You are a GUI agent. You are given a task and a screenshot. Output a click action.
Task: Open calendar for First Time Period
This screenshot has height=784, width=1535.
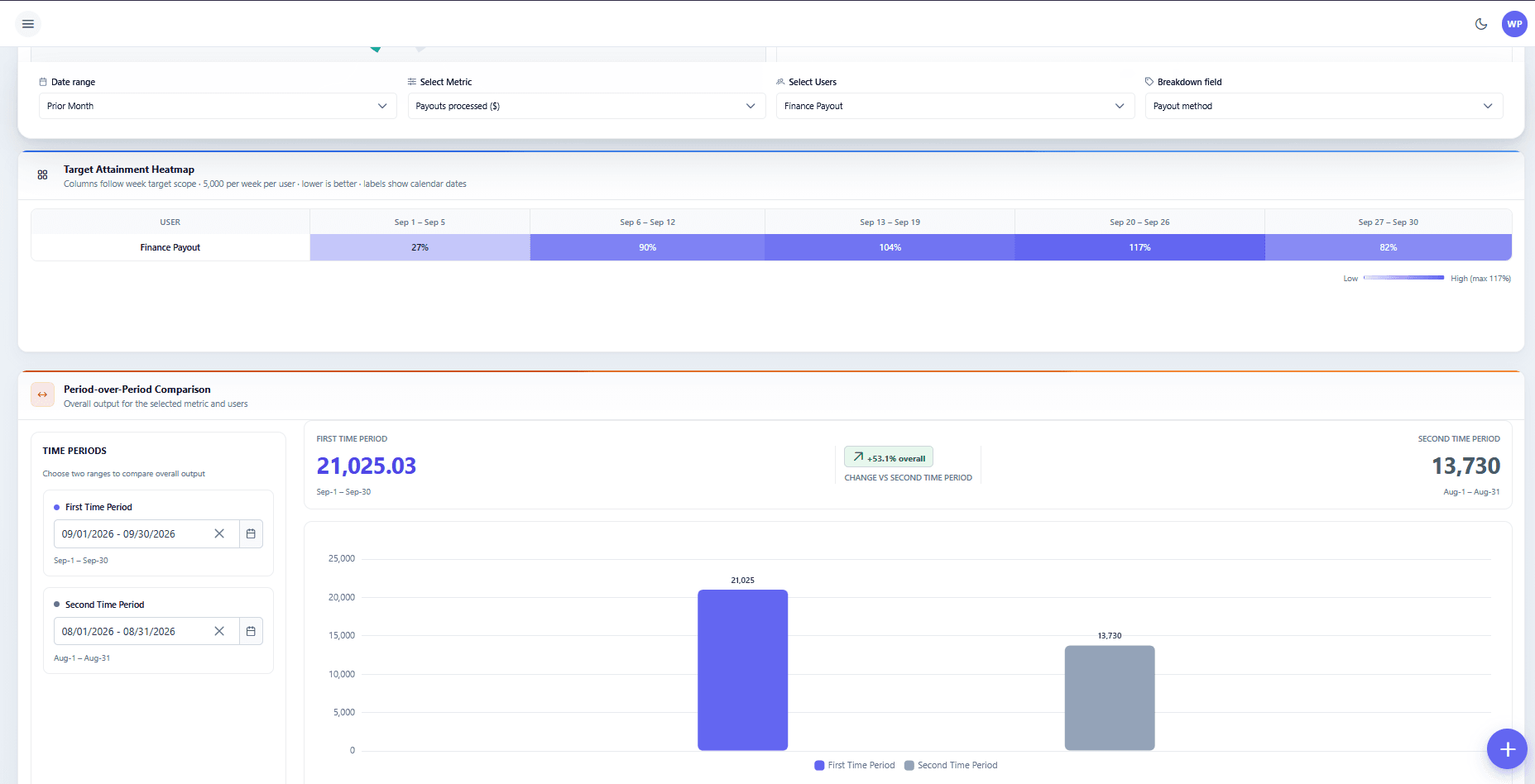click(251, 533)
